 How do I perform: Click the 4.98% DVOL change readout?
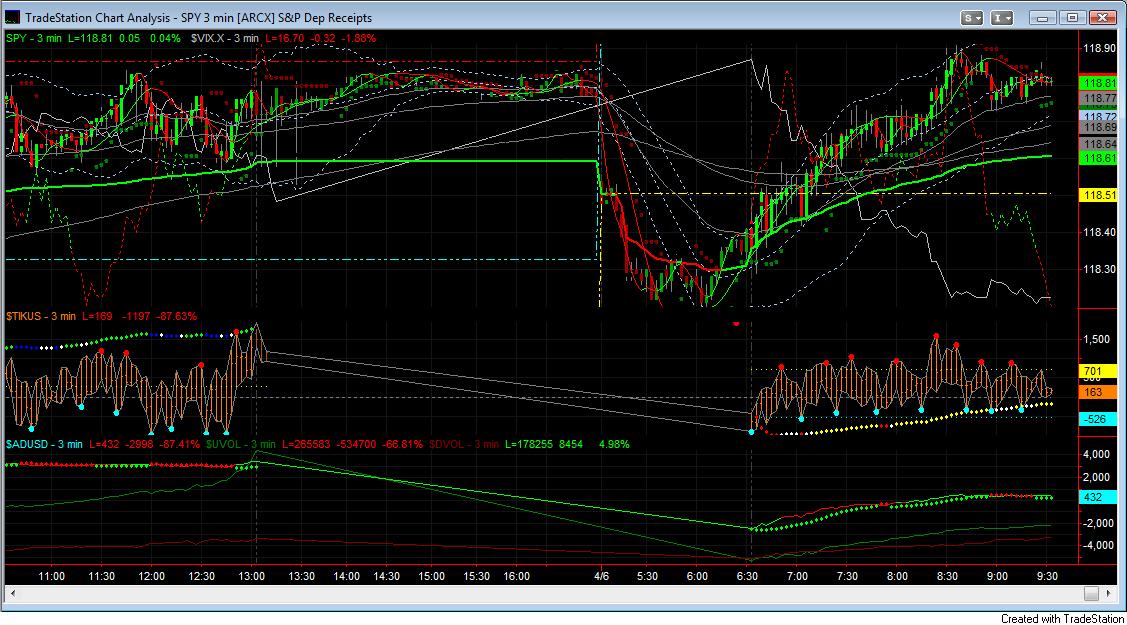pos(614,445)
